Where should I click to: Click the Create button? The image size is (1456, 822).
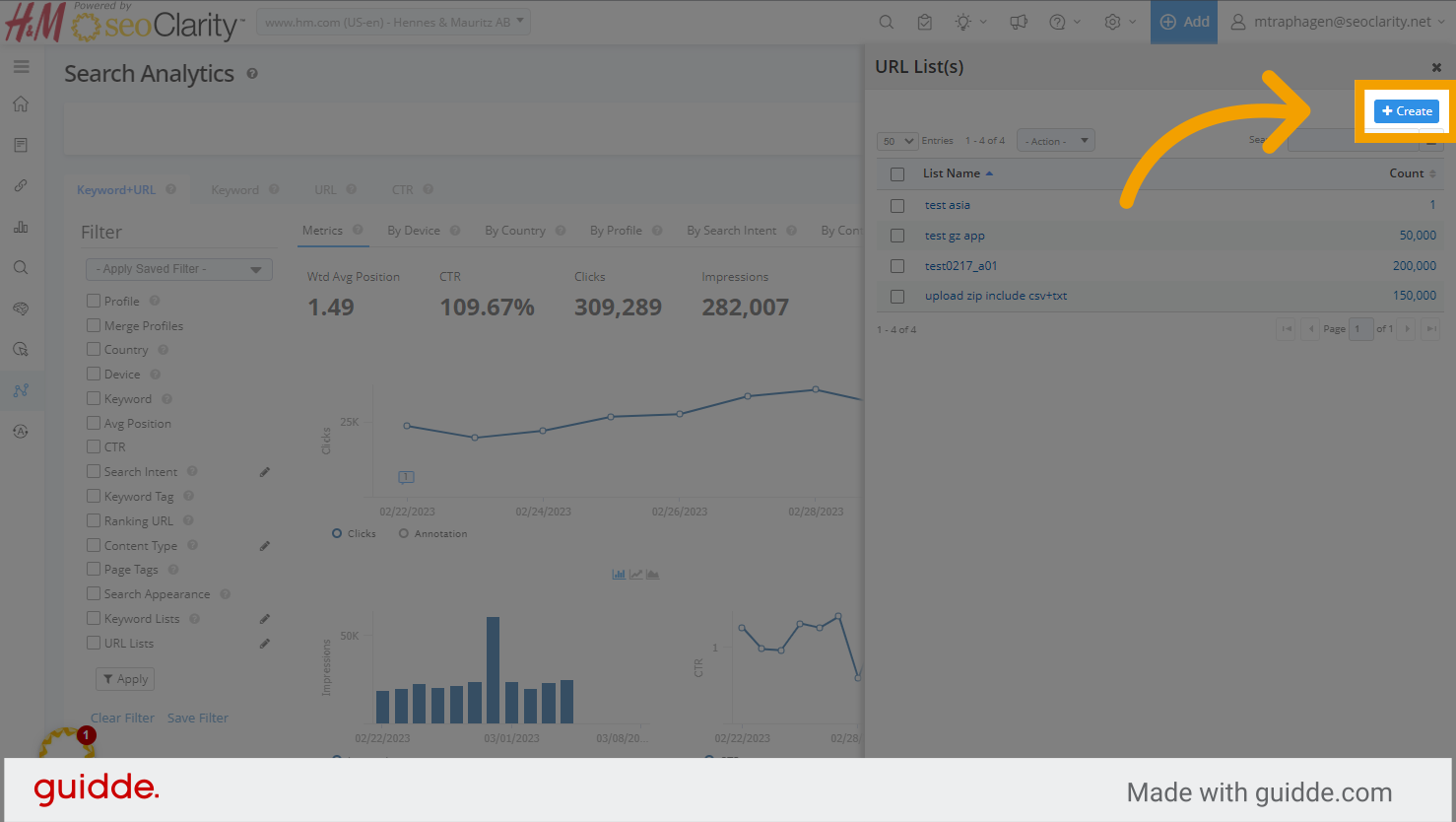tap(1406, 111)
